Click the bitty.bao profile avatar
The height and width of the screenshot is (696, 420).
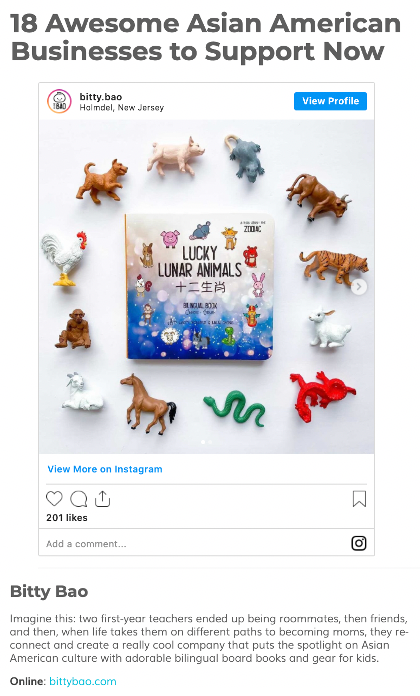[59, 101]
